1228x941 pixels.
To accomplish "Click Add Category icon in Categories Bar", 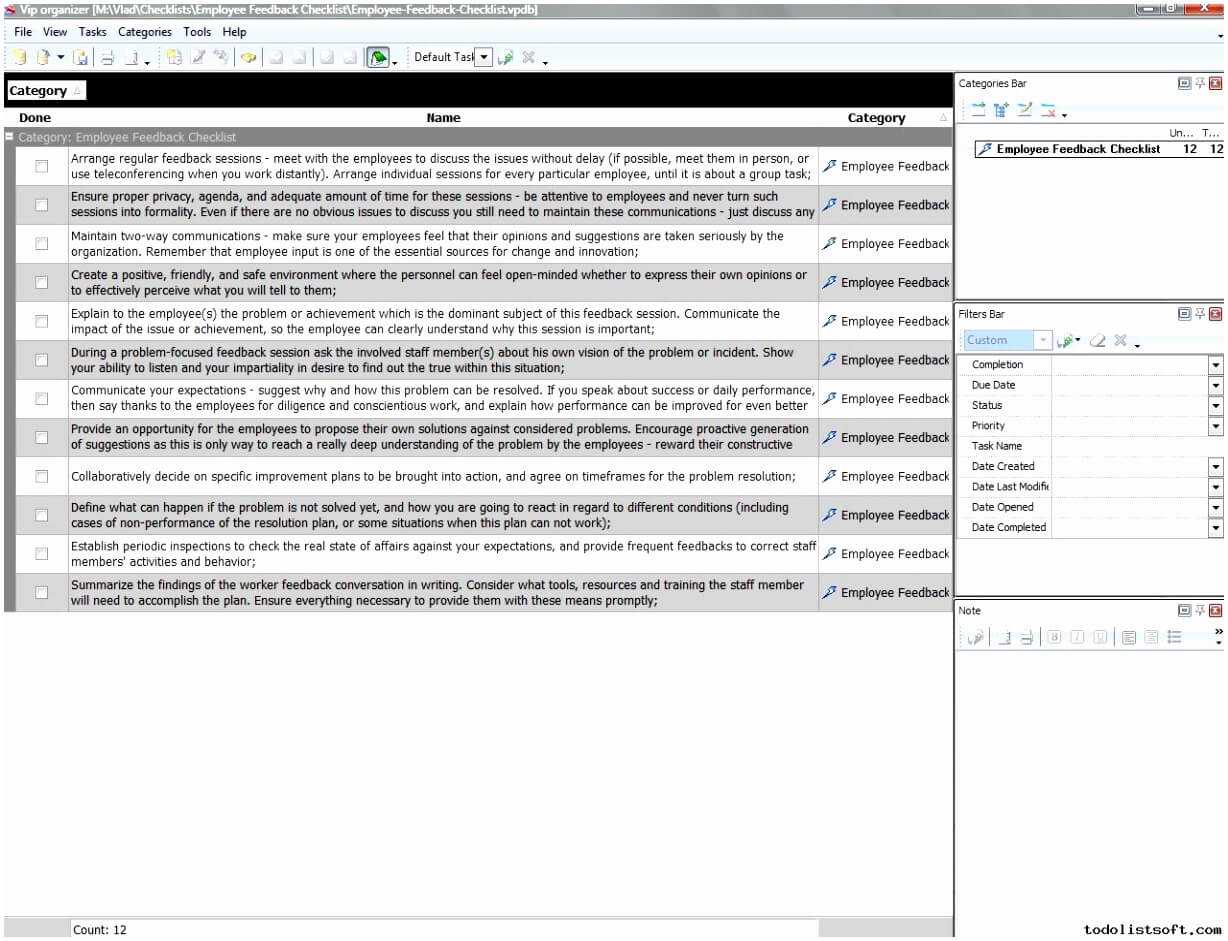I will [978, 110].
